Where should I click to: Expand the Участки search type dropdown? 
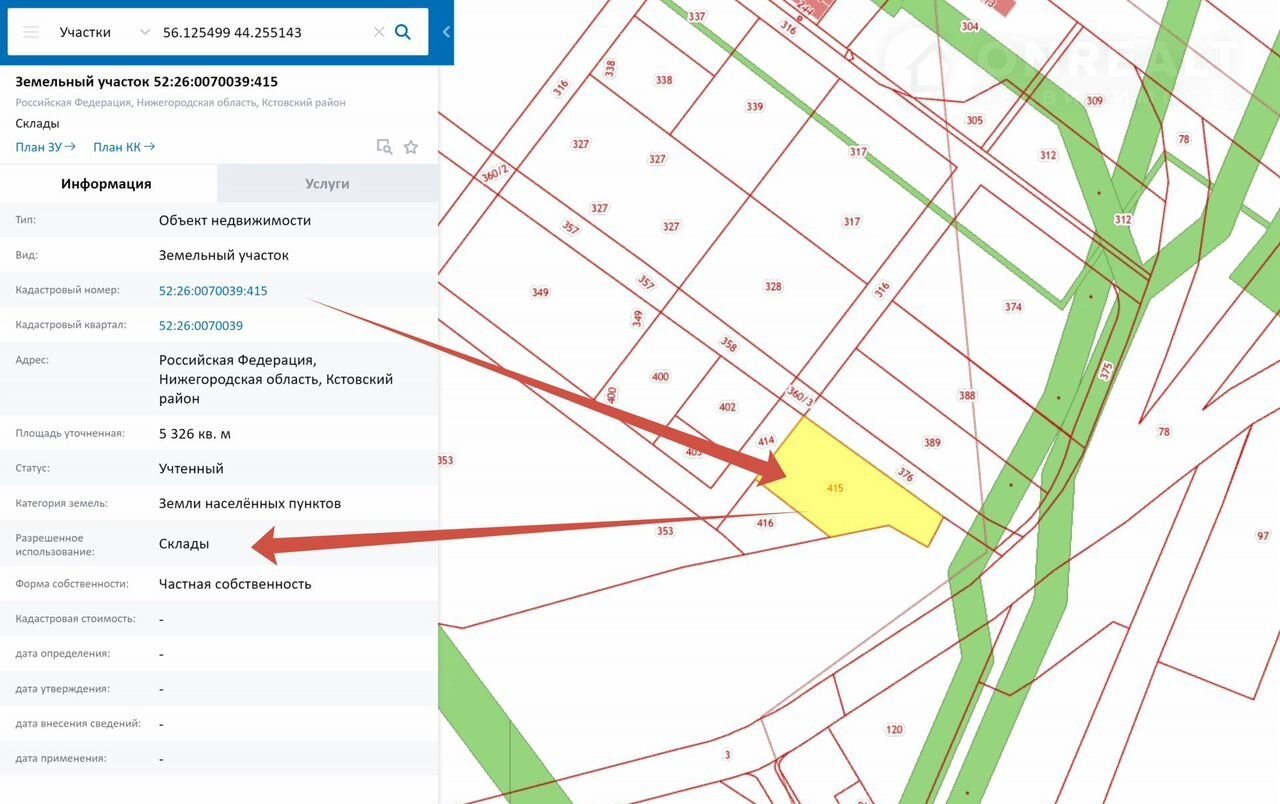(145, 32)
